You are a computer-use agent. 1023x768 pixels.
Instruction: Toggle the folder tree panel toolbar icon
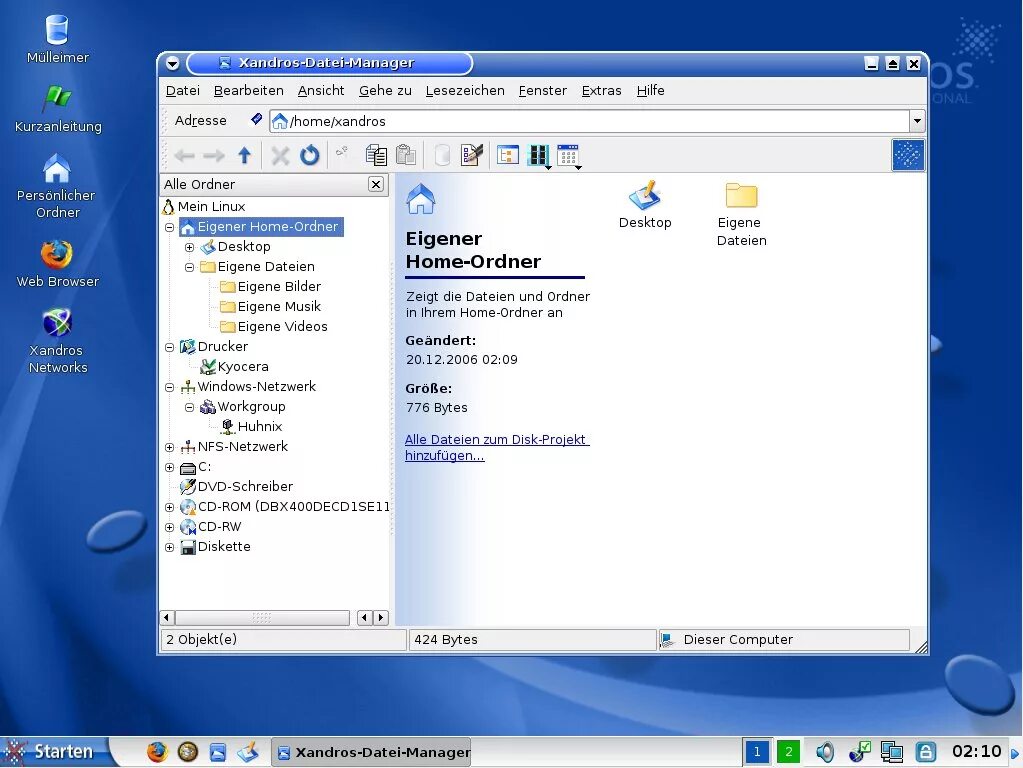[508, 155]
